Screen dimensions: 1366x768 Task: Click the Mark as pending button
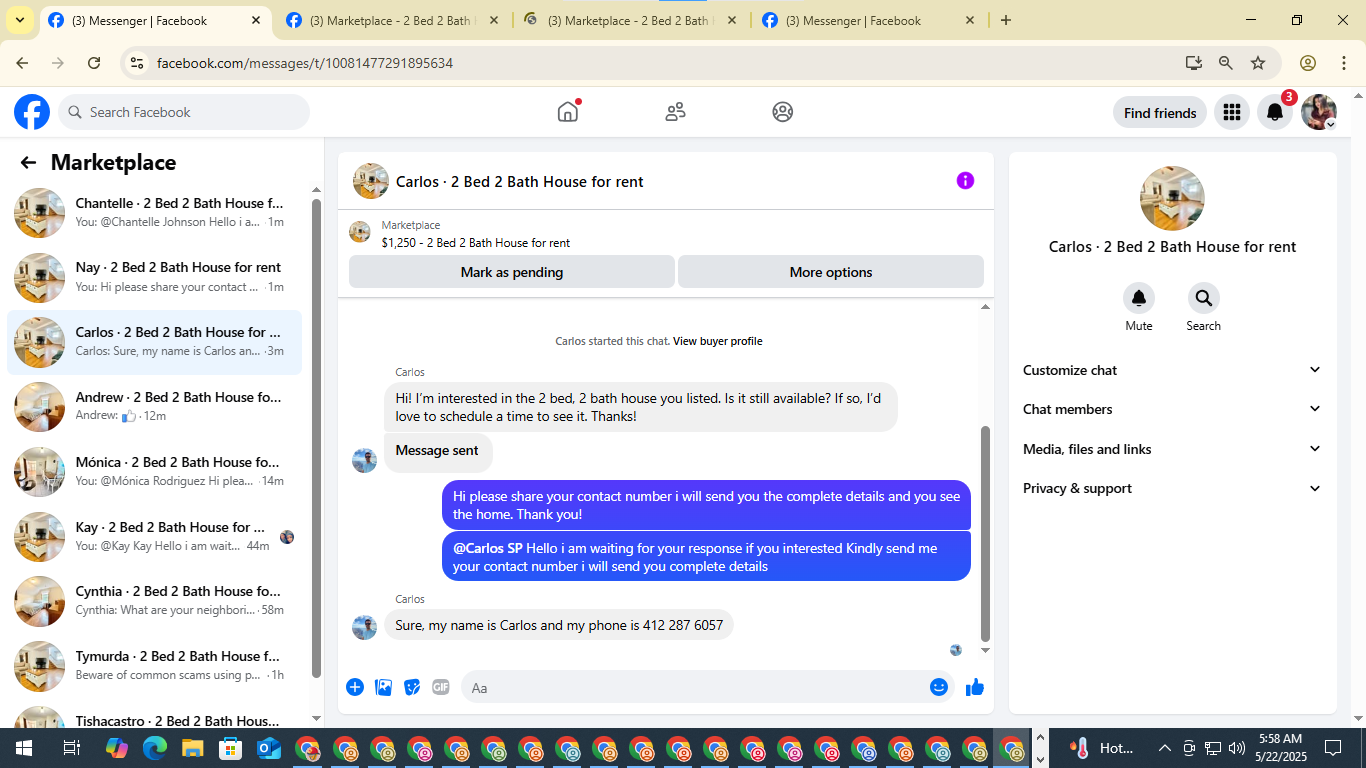[x=512, y=272]
